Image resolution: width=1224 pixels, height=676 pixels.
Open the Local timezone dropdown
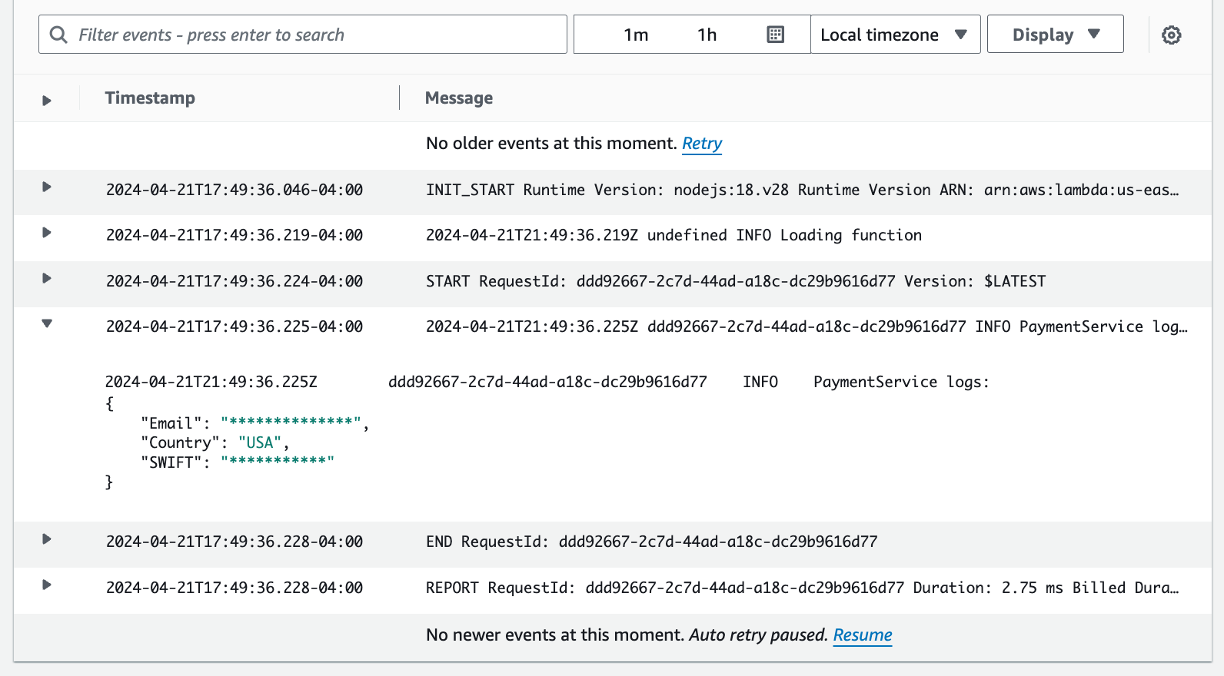click(893, 33)
